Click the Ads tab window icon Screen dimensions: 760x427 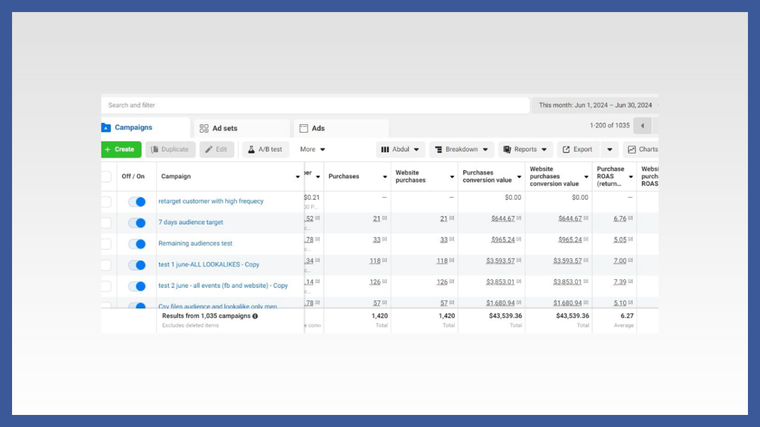click(x=304, y=128)
